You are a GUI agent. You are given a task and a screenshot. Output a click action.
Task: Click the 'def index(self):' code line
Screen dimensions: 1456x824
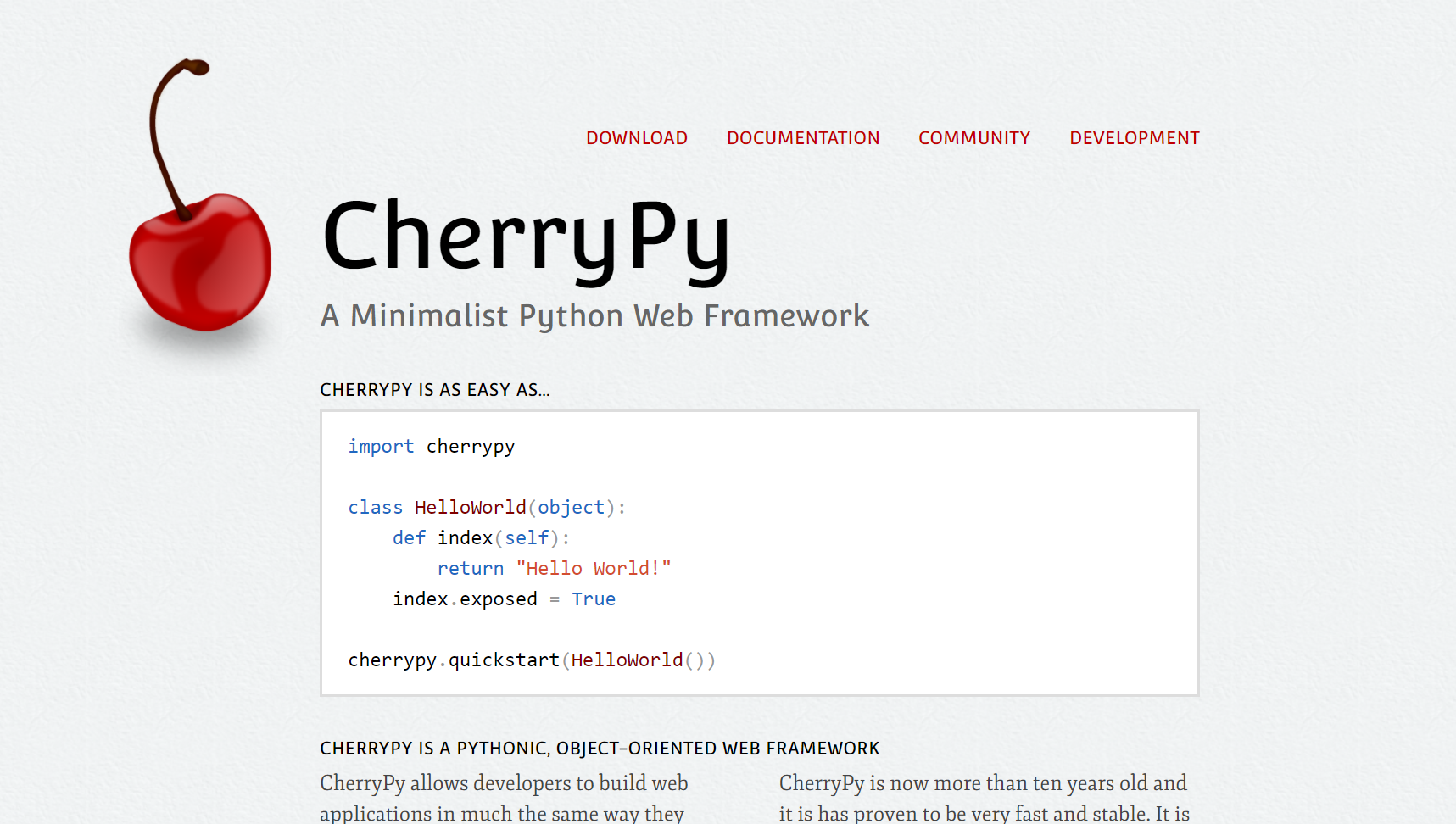tap(481, 538)
